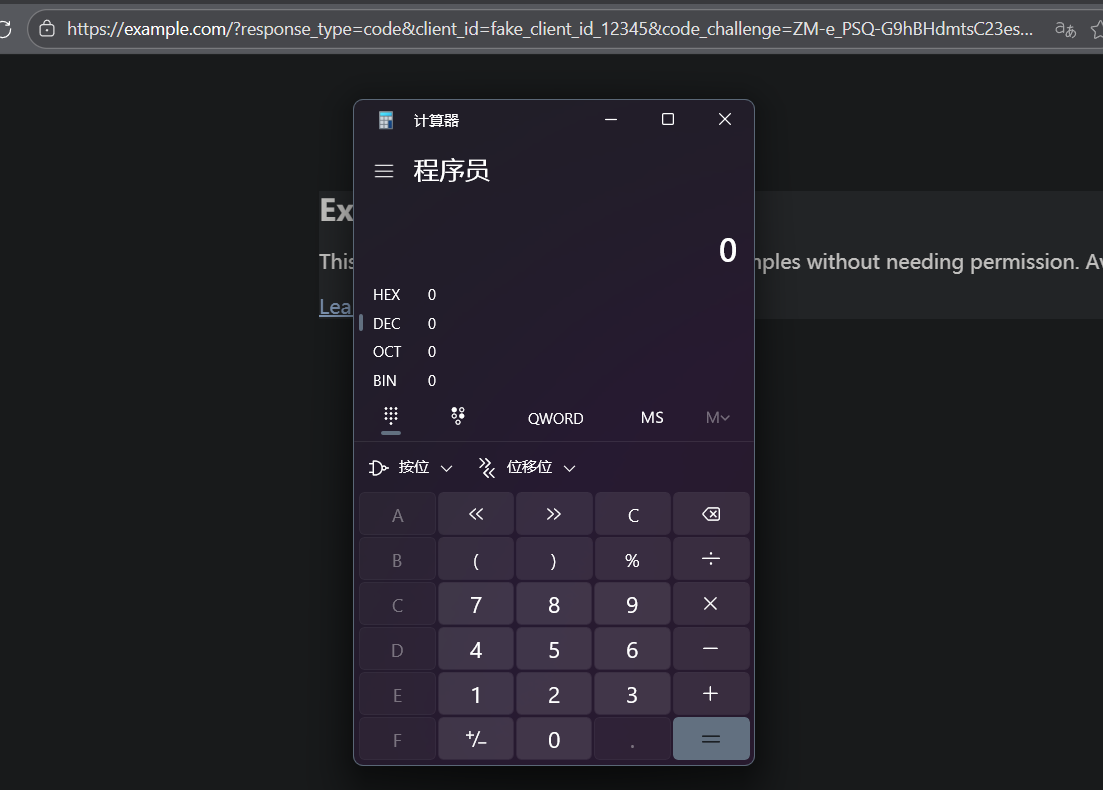Switch display to BIN binary mode

[385, 380]
